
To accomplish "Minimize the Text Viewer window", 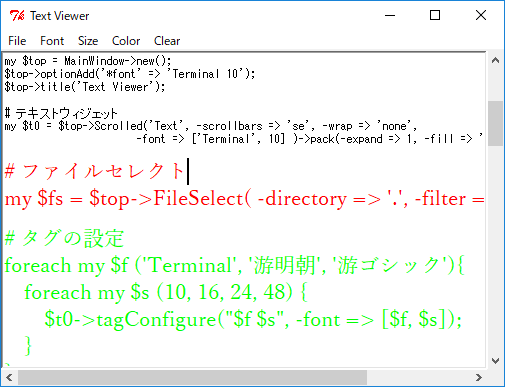I will click(x=390, y=15).
